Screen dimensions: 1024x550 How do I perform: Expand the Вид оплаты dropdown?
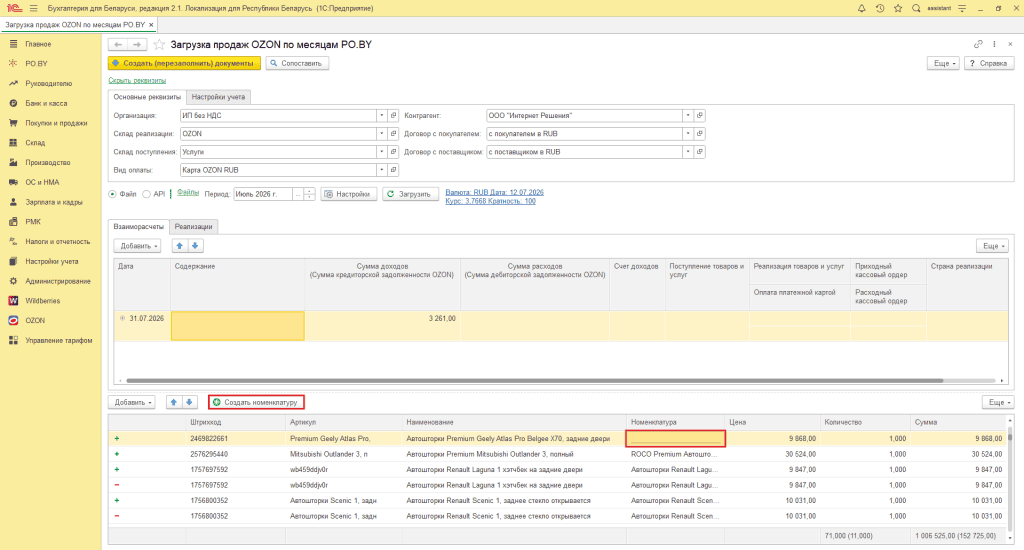tap(381, 170)
